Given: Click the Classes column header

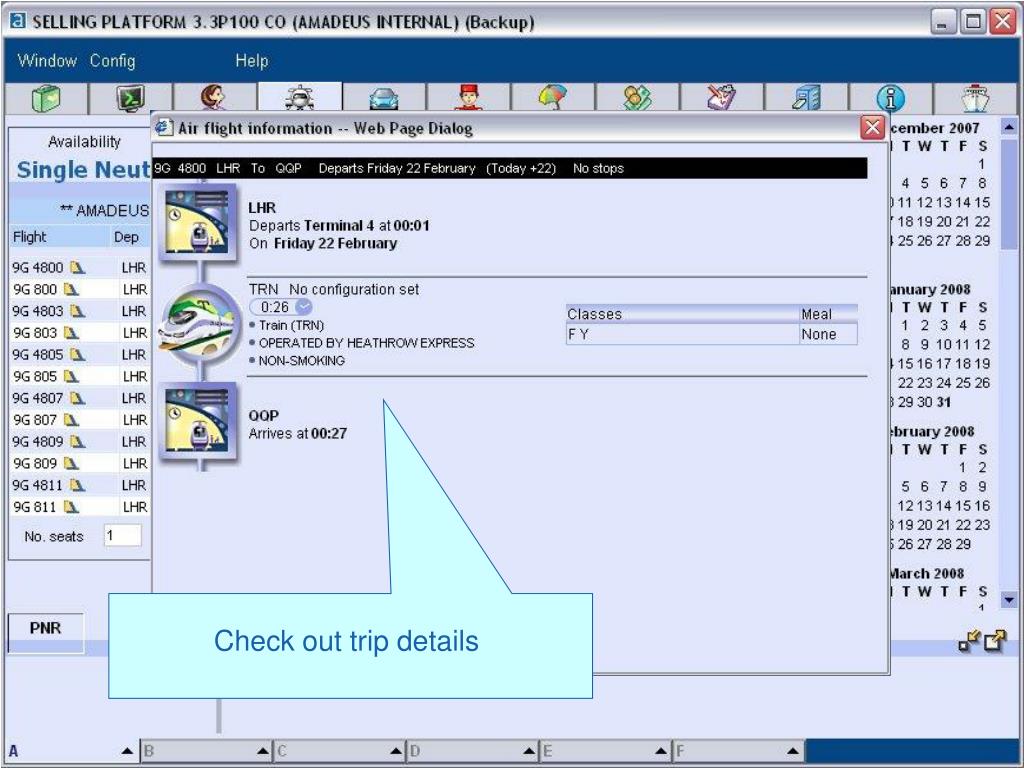Looking at the screenshot, I should tap(682, 314).
